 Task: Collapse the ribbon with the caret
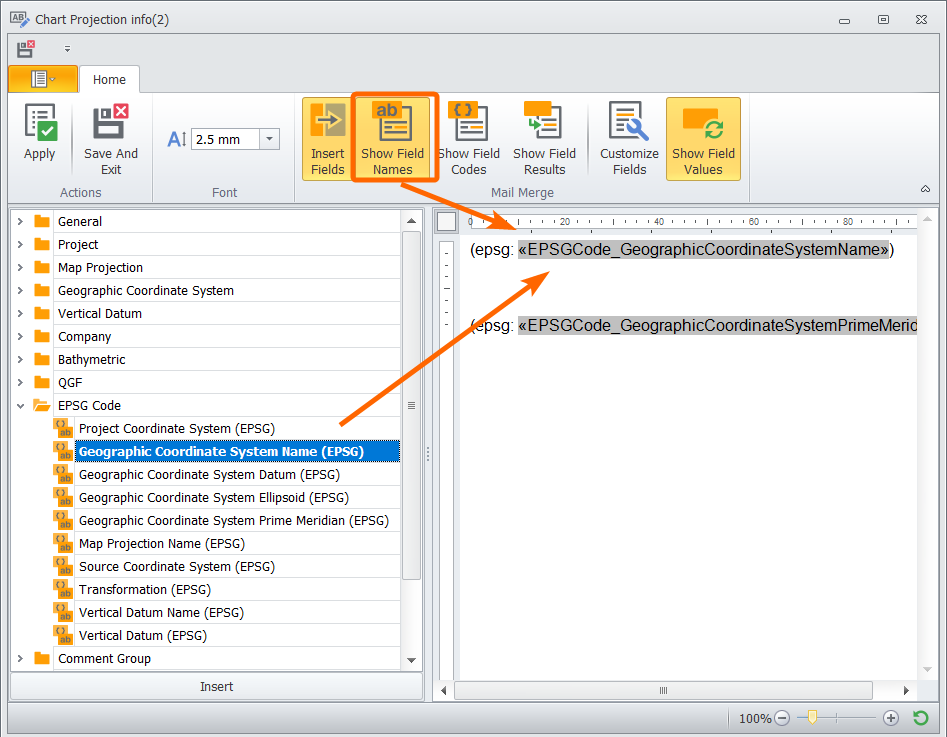pos(925,189)
